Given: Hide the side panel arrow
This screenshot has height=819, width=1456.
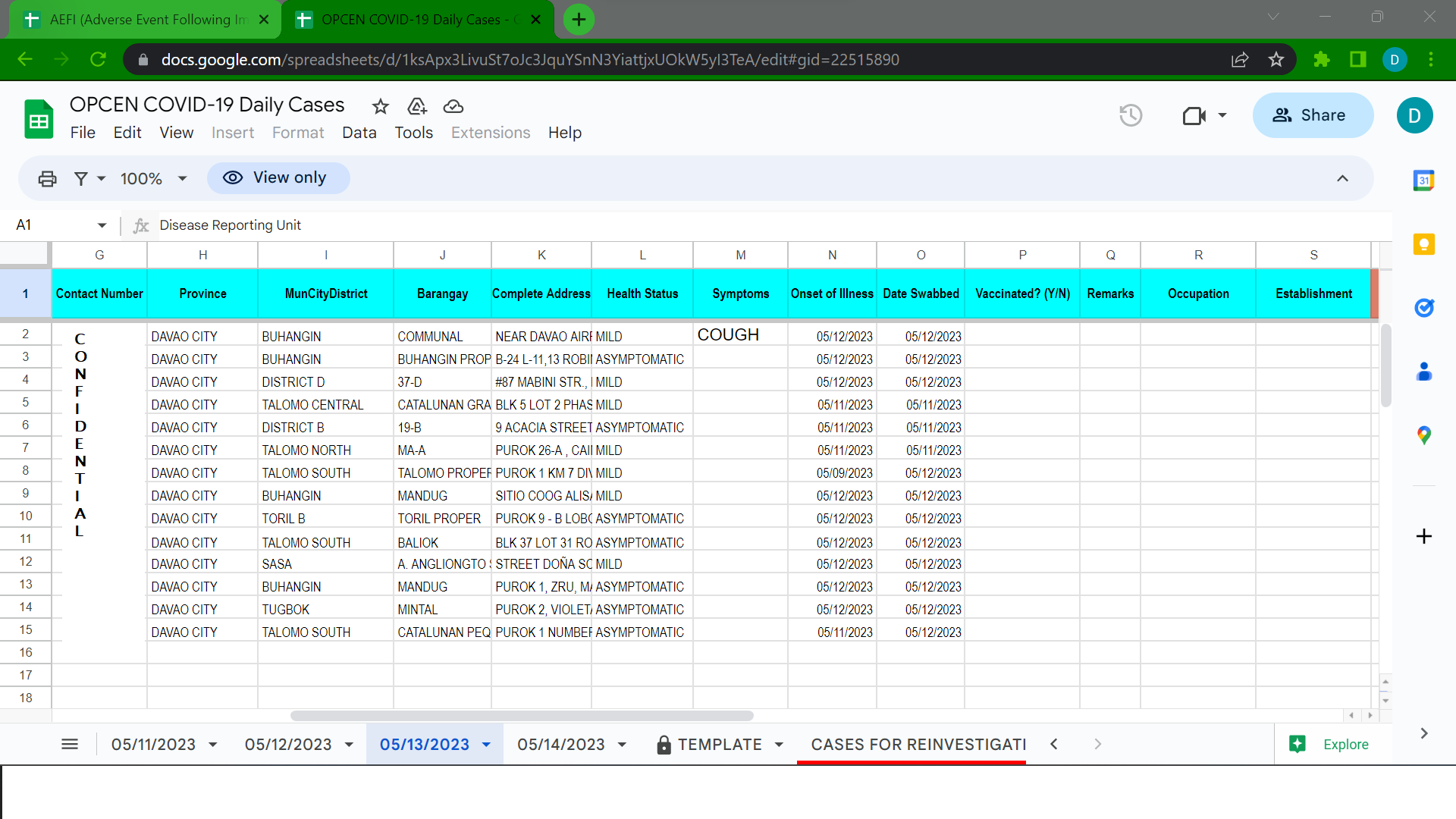Looking at the screenshot, I should [1423, 733].
